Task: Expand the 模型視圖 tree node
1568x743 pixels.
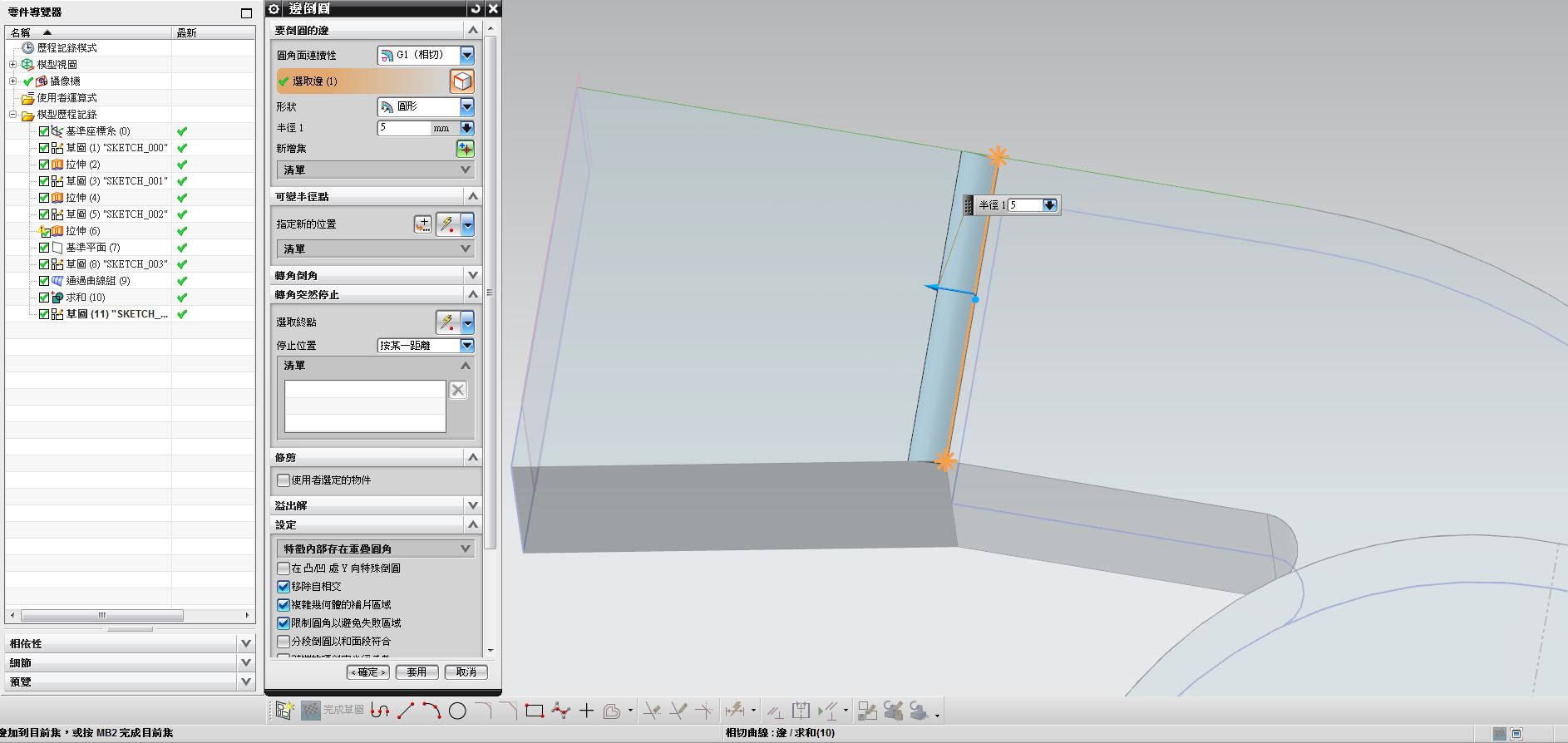Action: (x=12, y=64)
